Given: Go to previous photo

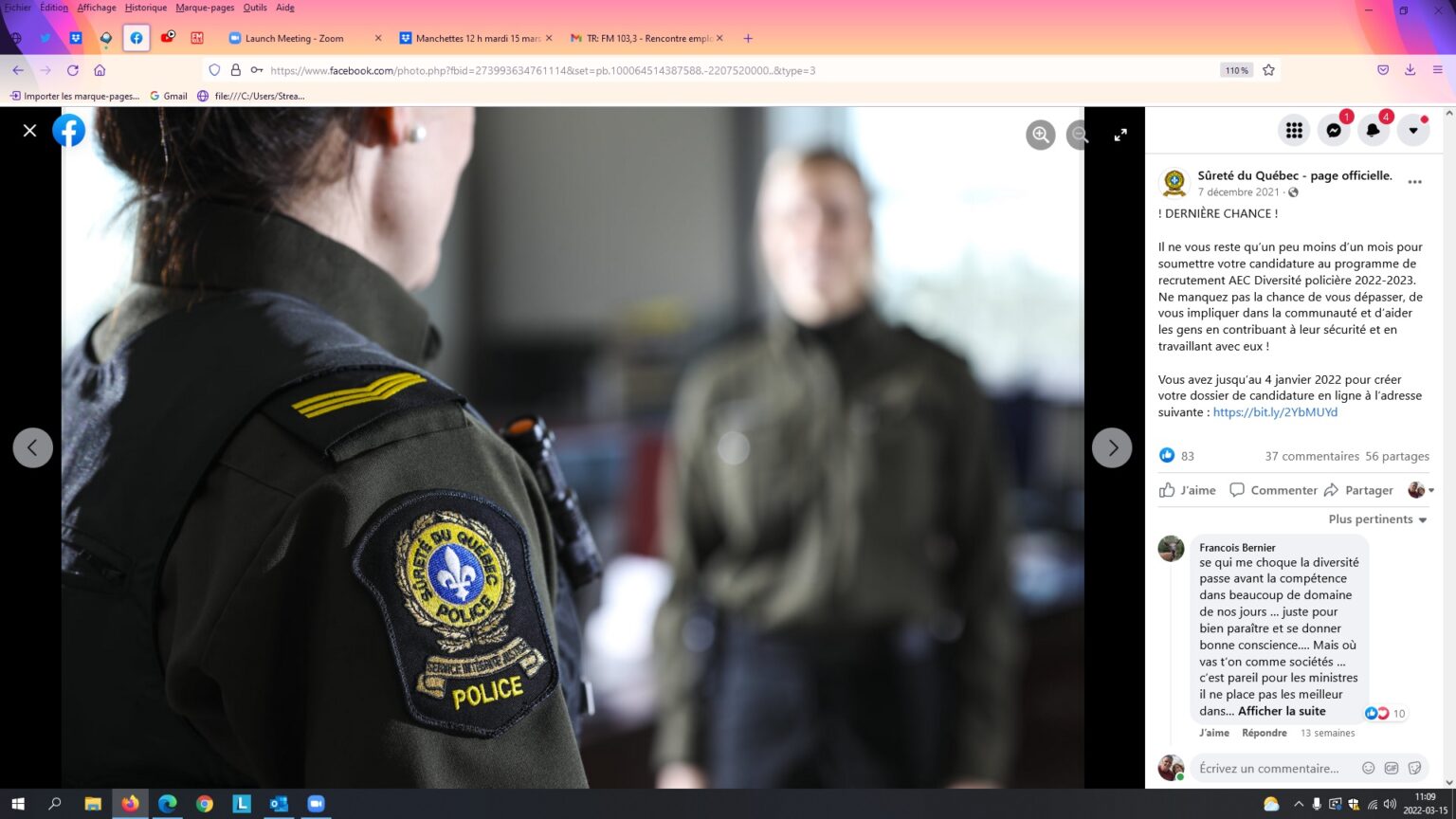Looking at the screenshot, I should 32,447.
